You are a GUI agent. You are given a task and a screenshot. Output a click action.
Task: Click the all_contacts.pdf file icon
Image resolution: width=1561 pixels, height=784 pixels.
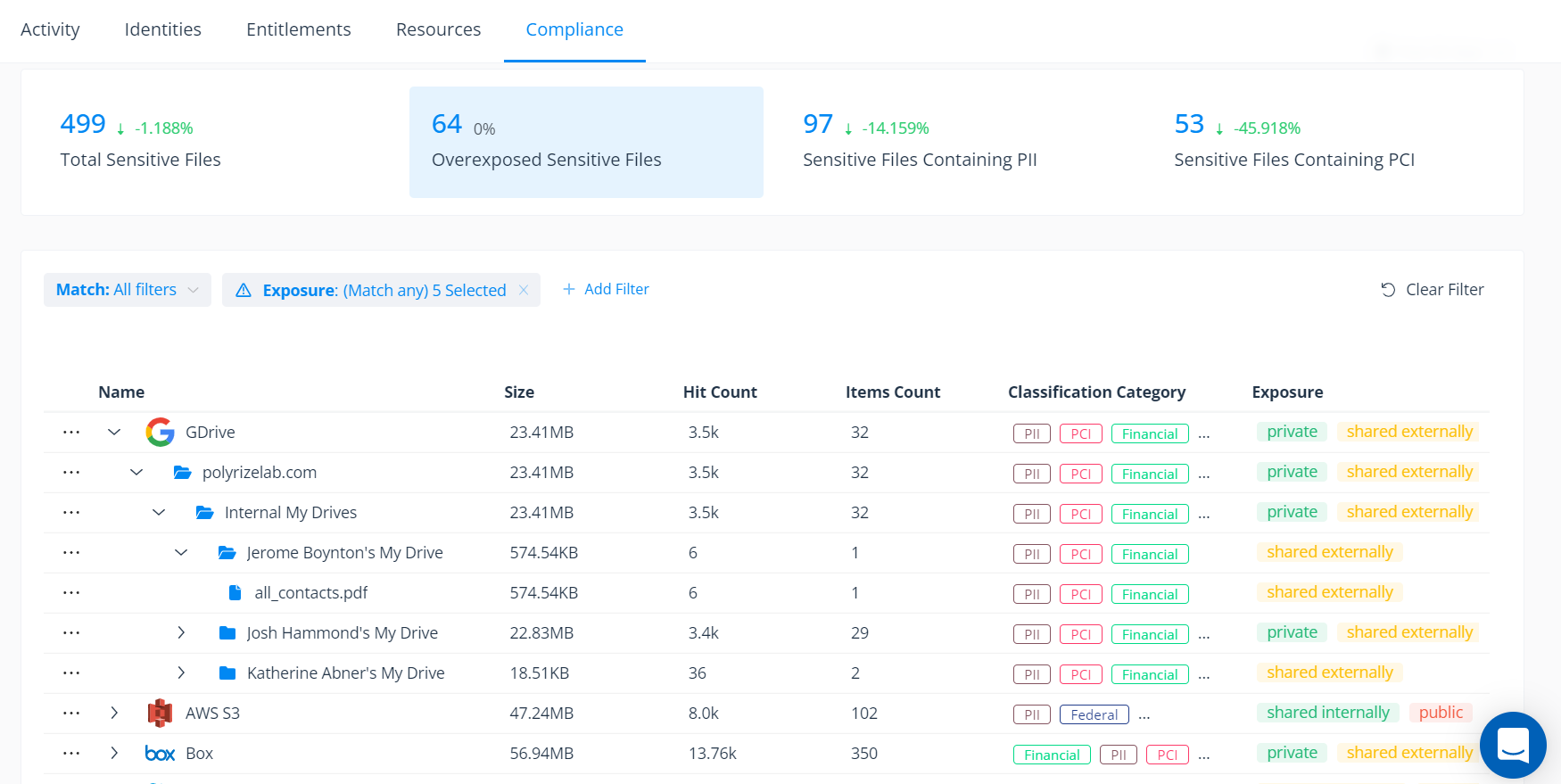coord(235,593)
